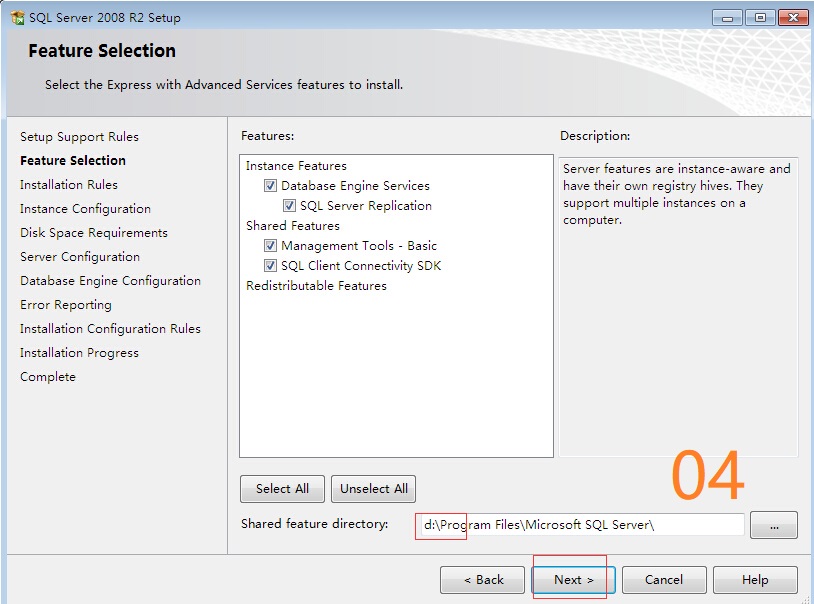Click the SQL Server Setup title bar icon
Image resolution: width=814 pixels, height=604 pixels.
17,18
